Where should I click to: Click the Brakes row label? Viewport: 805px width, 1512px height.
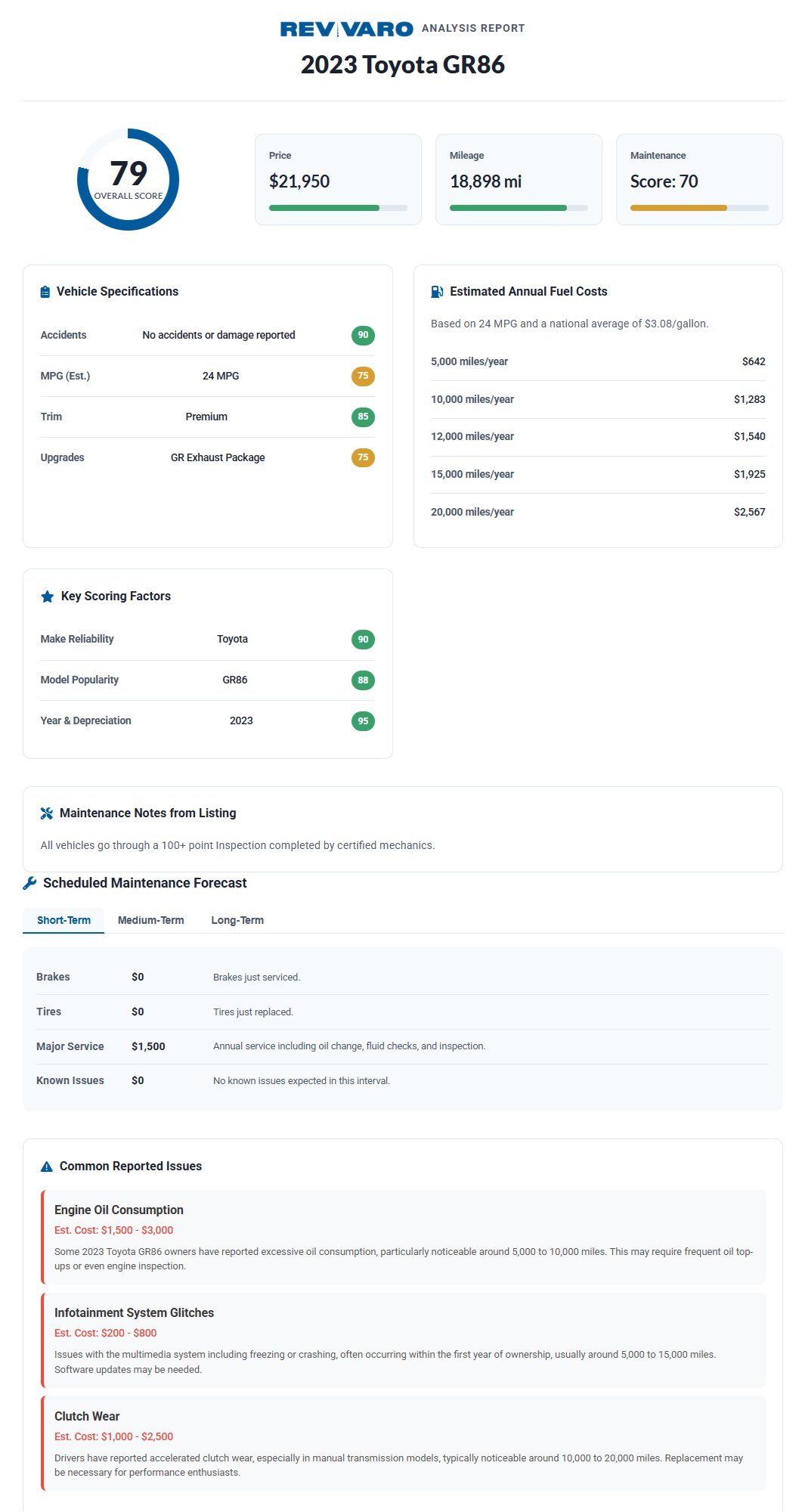click(53, 977)
